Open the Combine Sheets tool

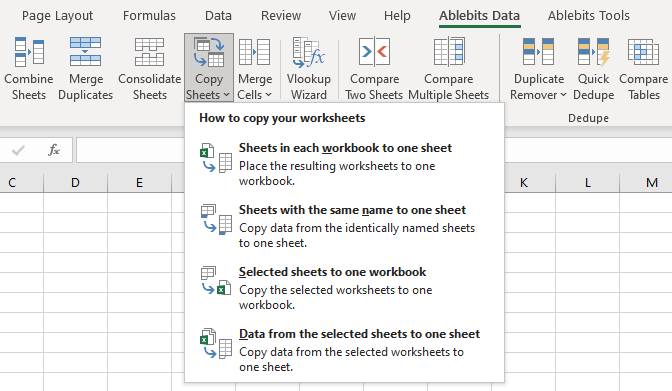[29, 68]
